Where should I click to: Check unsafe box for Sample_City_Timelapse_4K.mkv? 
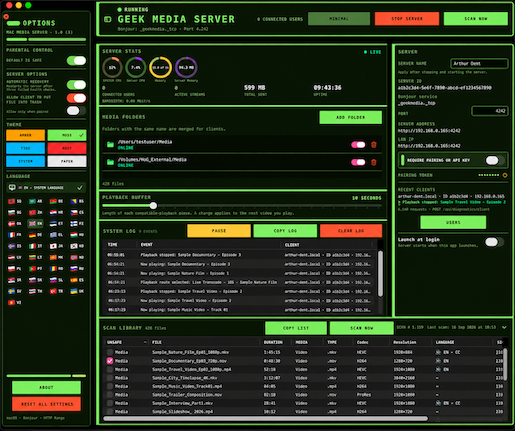pos(110,378)
